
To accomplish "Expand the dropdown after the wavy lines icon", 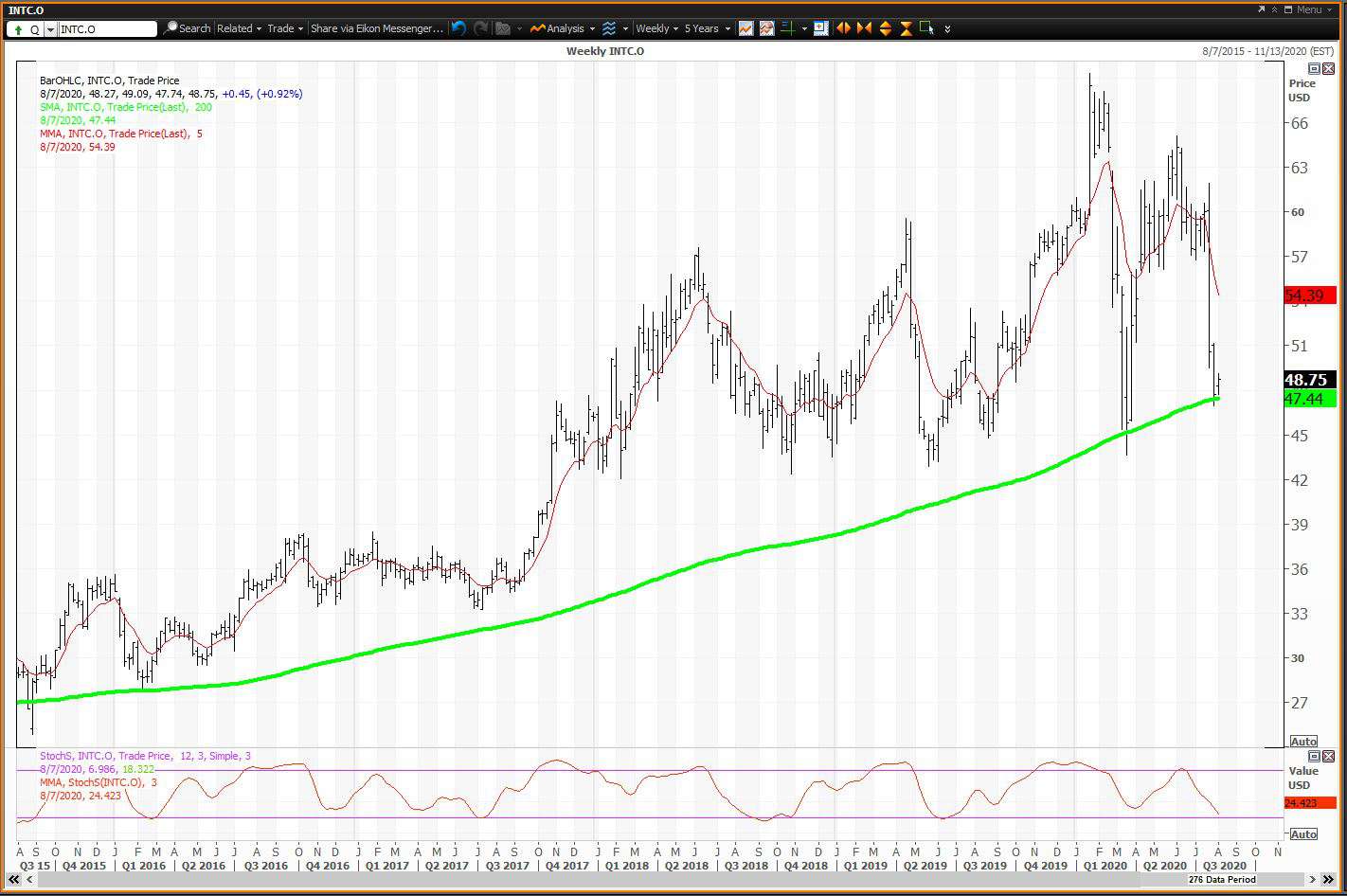I will tap(625, 28).
